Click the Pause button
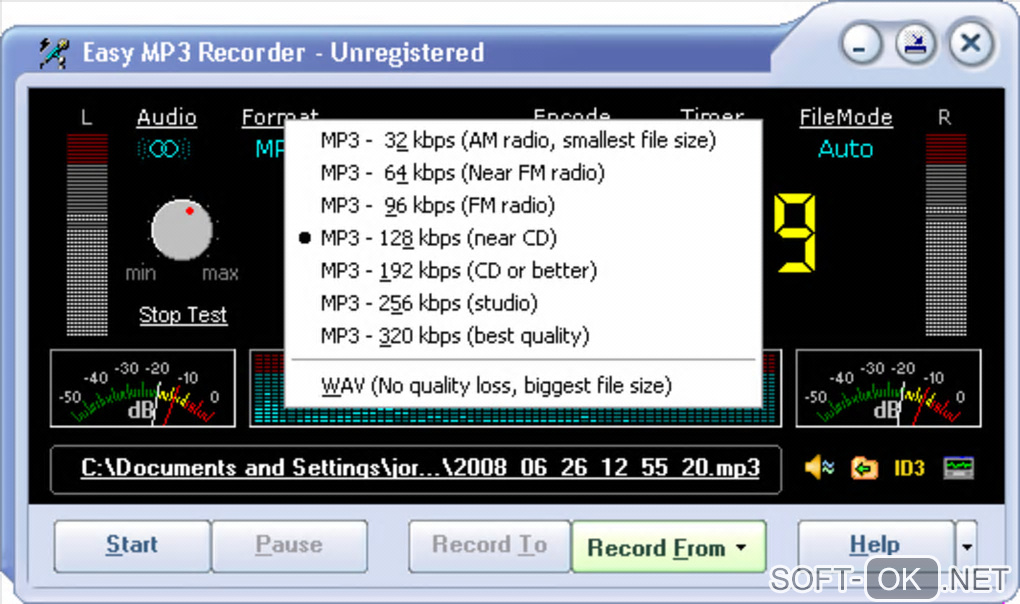The image size is (1020, 604). [289, 545]
